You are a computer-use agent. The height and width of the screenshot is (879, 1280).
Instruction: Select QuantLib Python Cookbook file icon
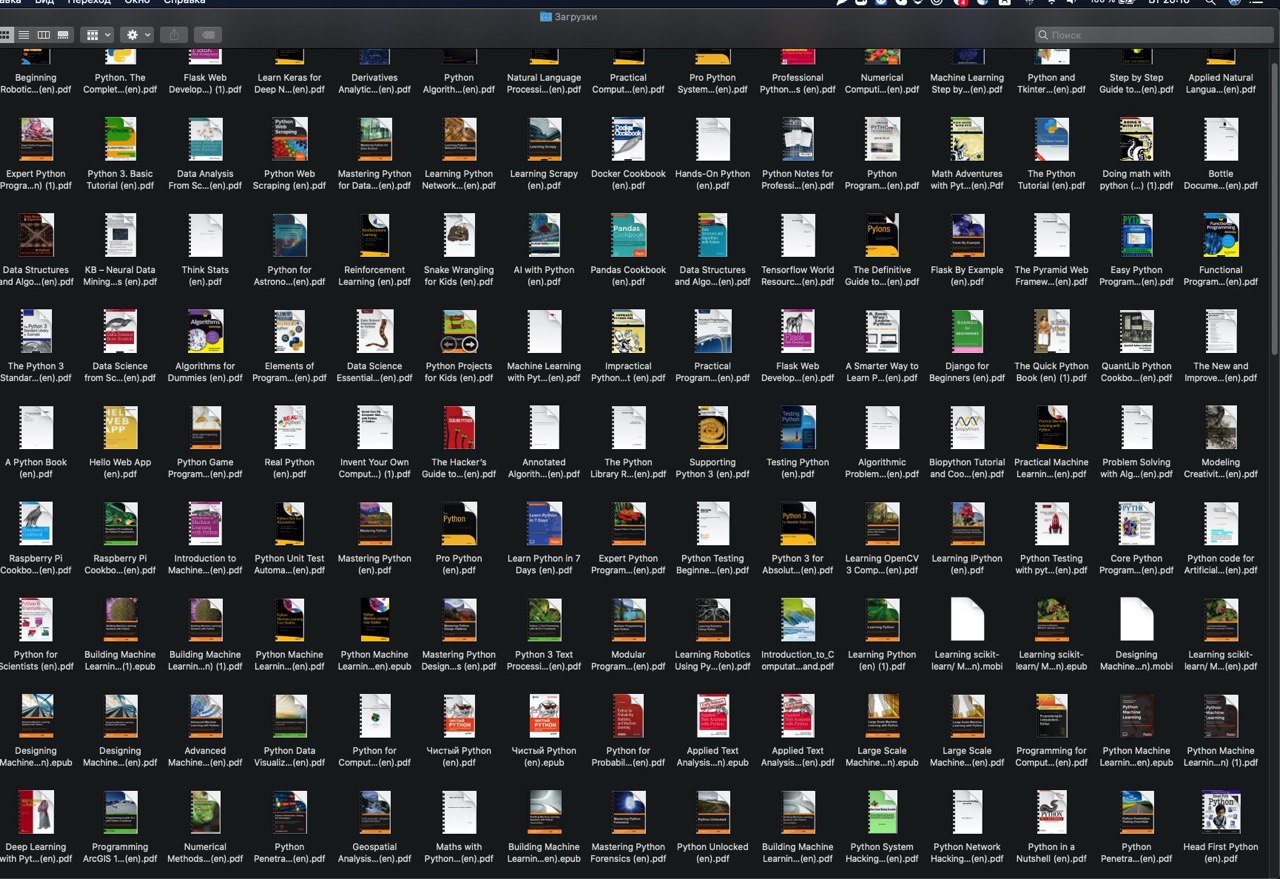(x=1136, y=332)
